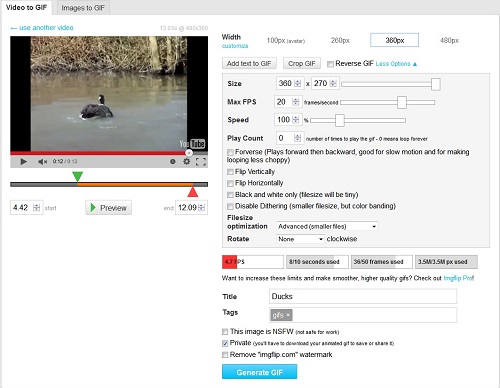The width and height of the screenshot is (500, 388).
Task: Click the watch later clock icon
Action: coord(173,162)
